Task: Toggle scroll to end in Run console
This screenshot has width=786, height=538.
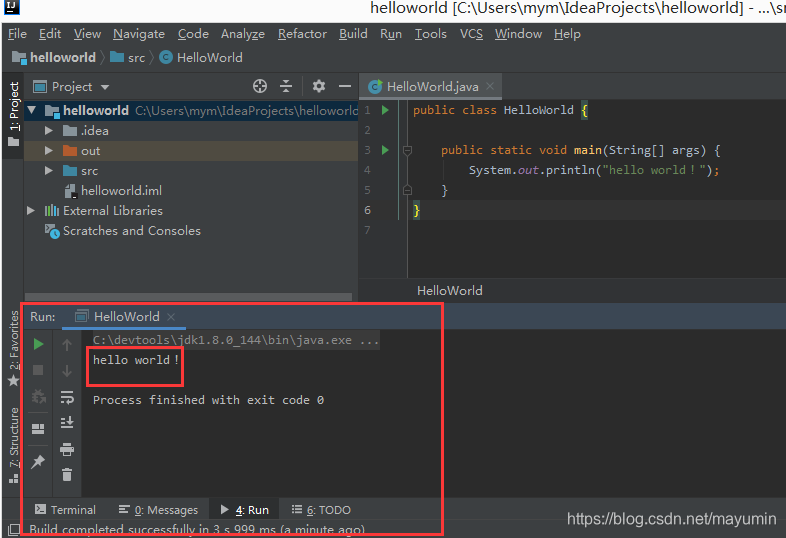Action: (67, 422)
